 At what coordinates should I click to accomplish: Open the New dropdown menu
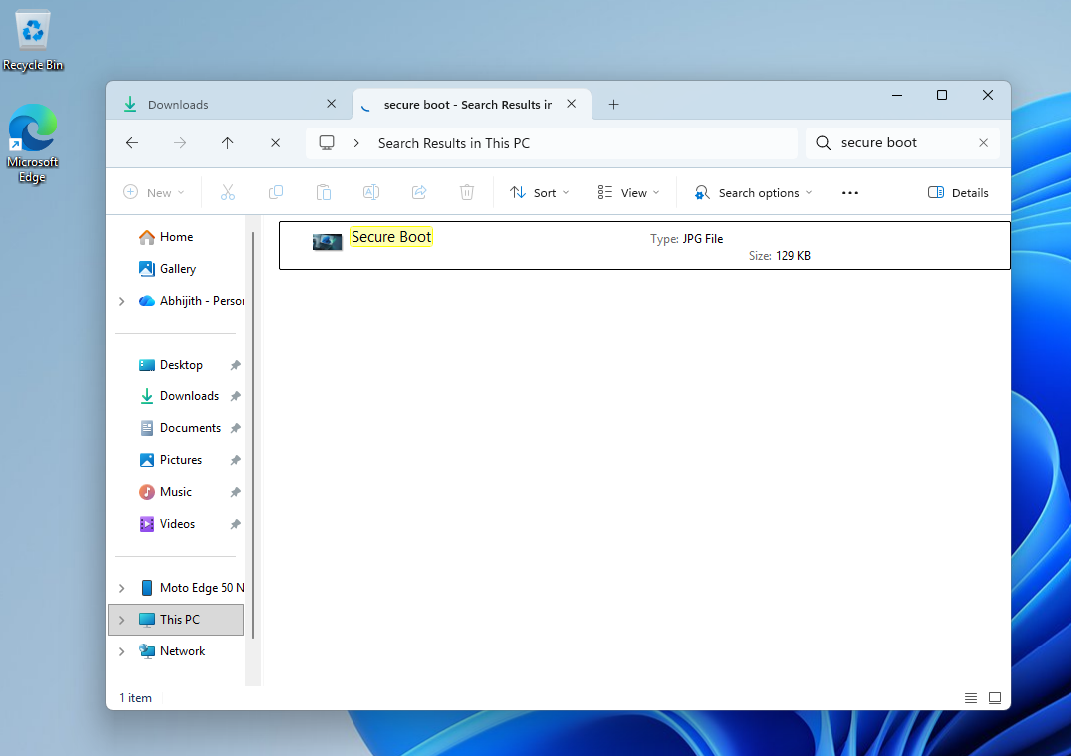154,193
